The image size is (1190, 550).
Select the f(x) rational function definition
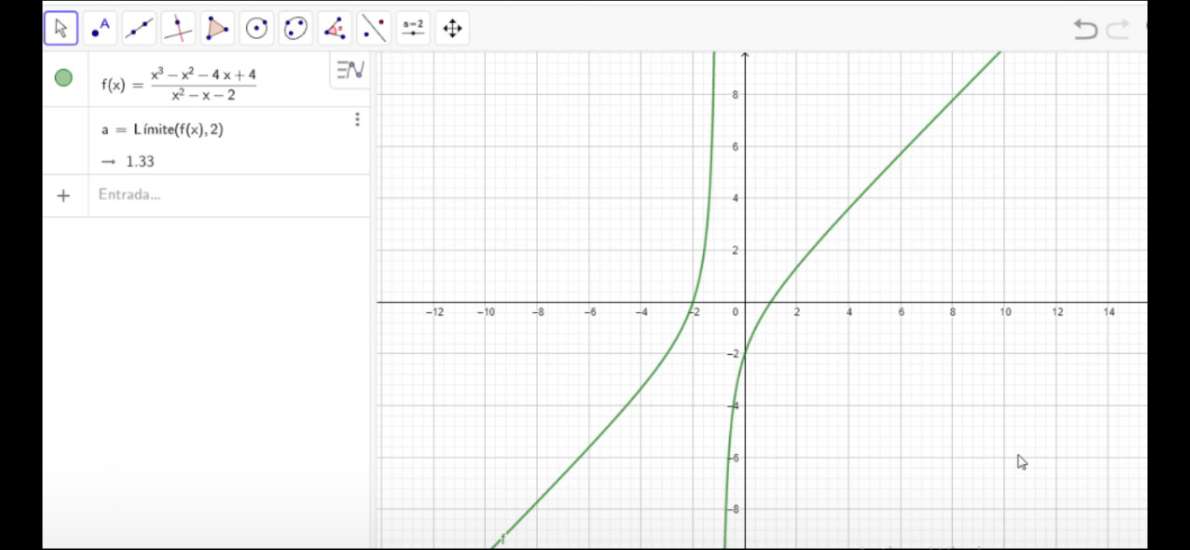(x=178, y=84)
